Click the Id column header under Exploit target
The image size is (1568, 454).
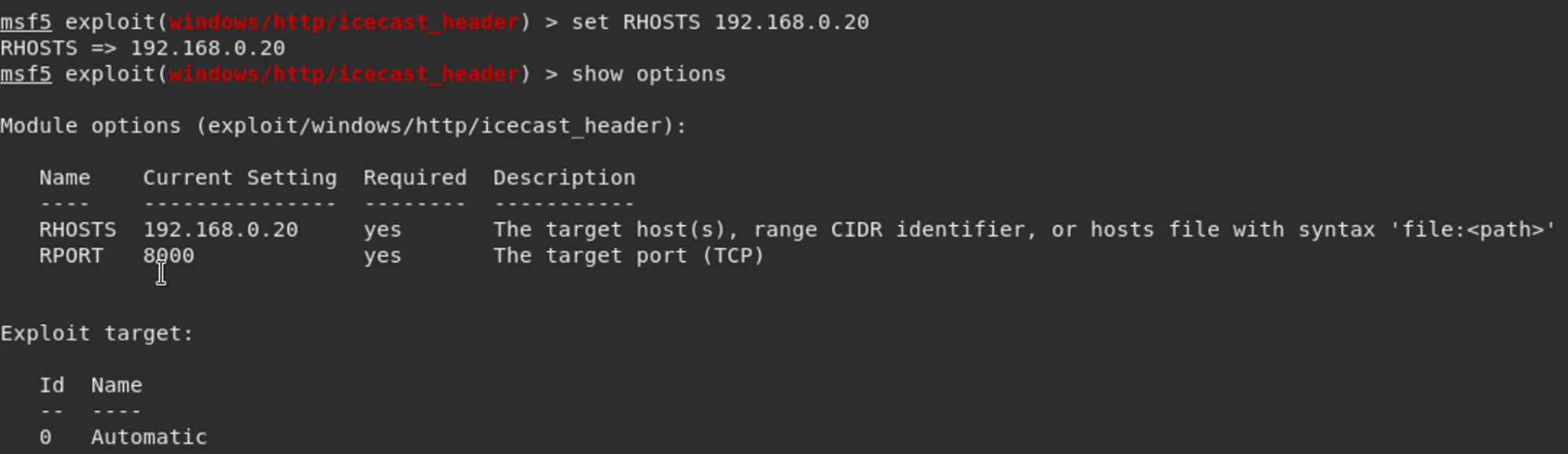click(x=52, y=385)
